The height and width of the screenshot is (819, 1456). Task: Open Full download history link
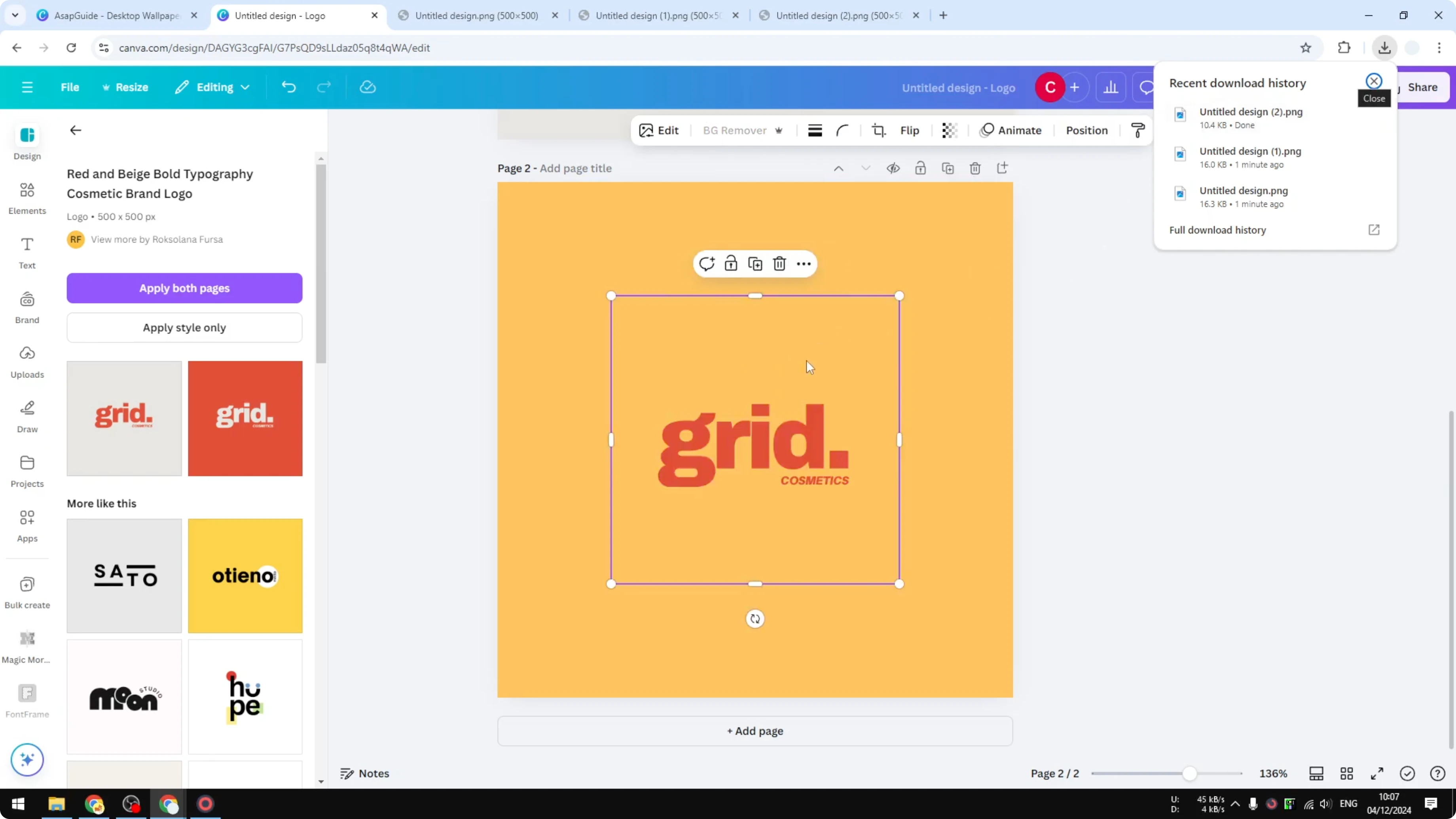click(1217, 230)
